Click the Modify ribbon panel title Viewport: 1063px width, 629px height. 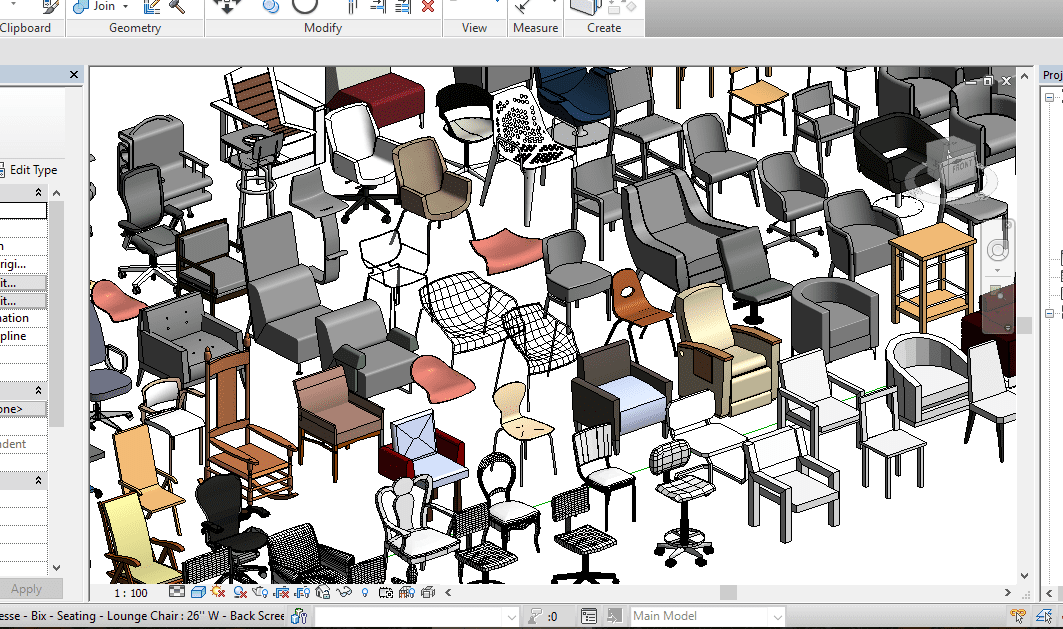(324, 28)
